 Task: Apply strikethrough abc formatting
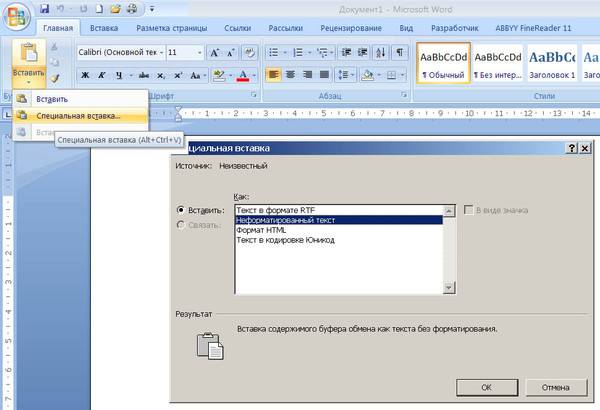(x=143, y=75)
